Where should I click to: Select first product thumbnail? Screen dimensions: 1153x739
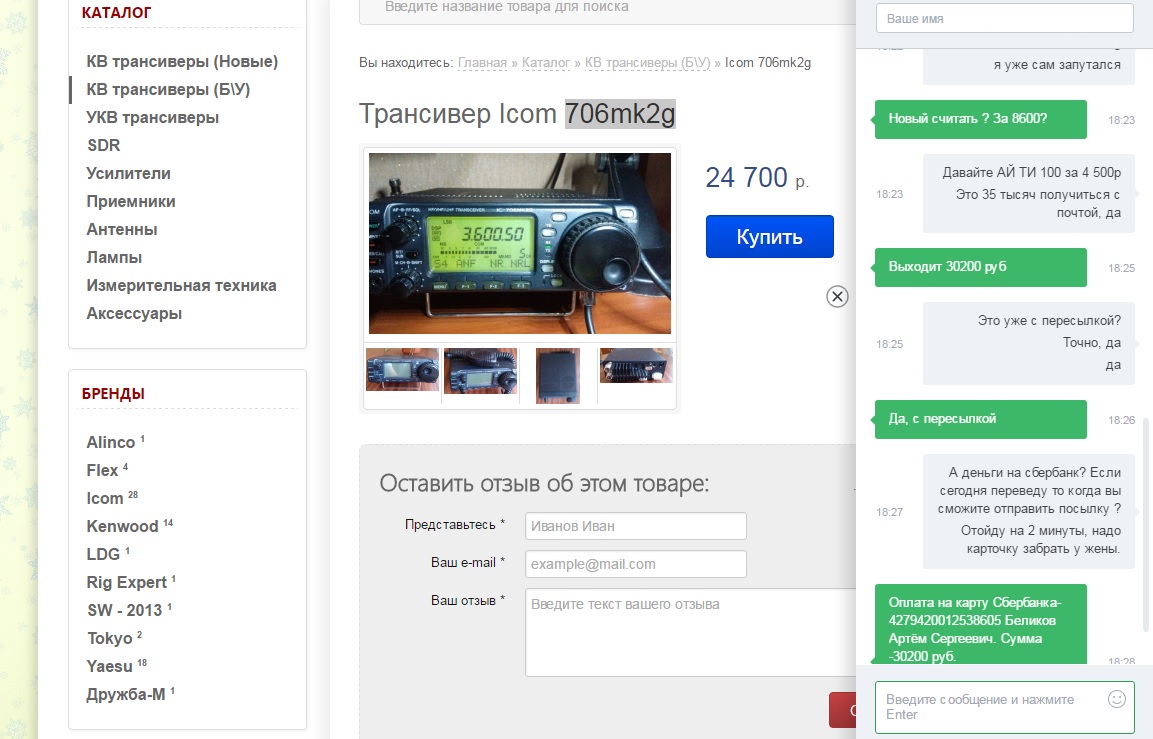point(402,369)
